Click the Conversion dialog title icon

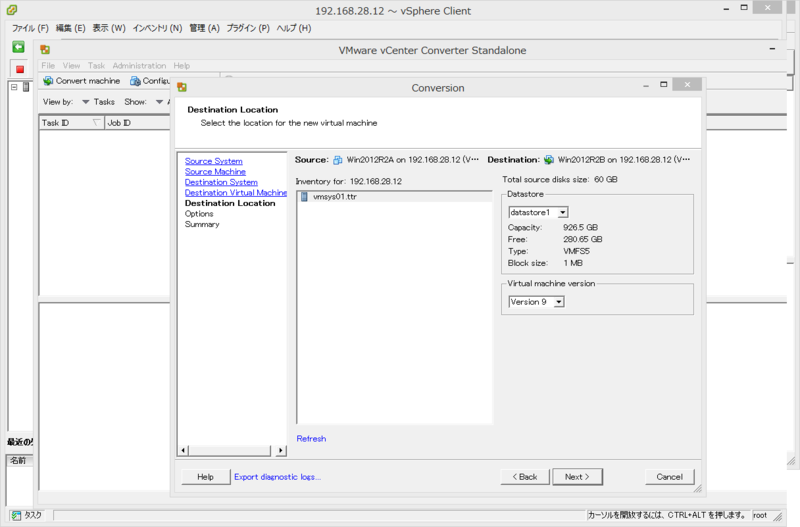(x=182, y=87)
